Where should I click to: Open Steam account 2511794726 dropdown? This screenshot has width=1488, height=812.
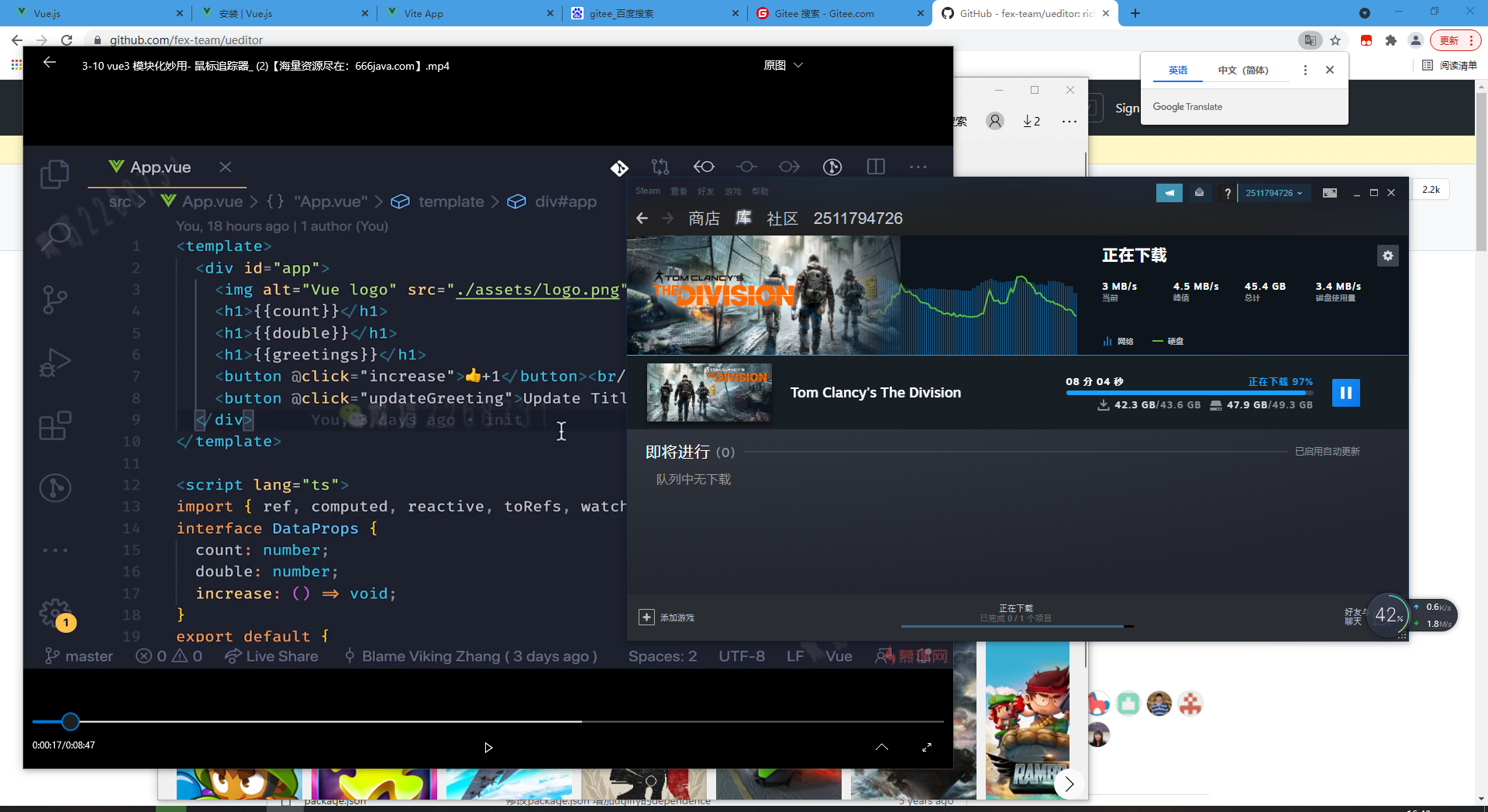[x=1273, y=193]
